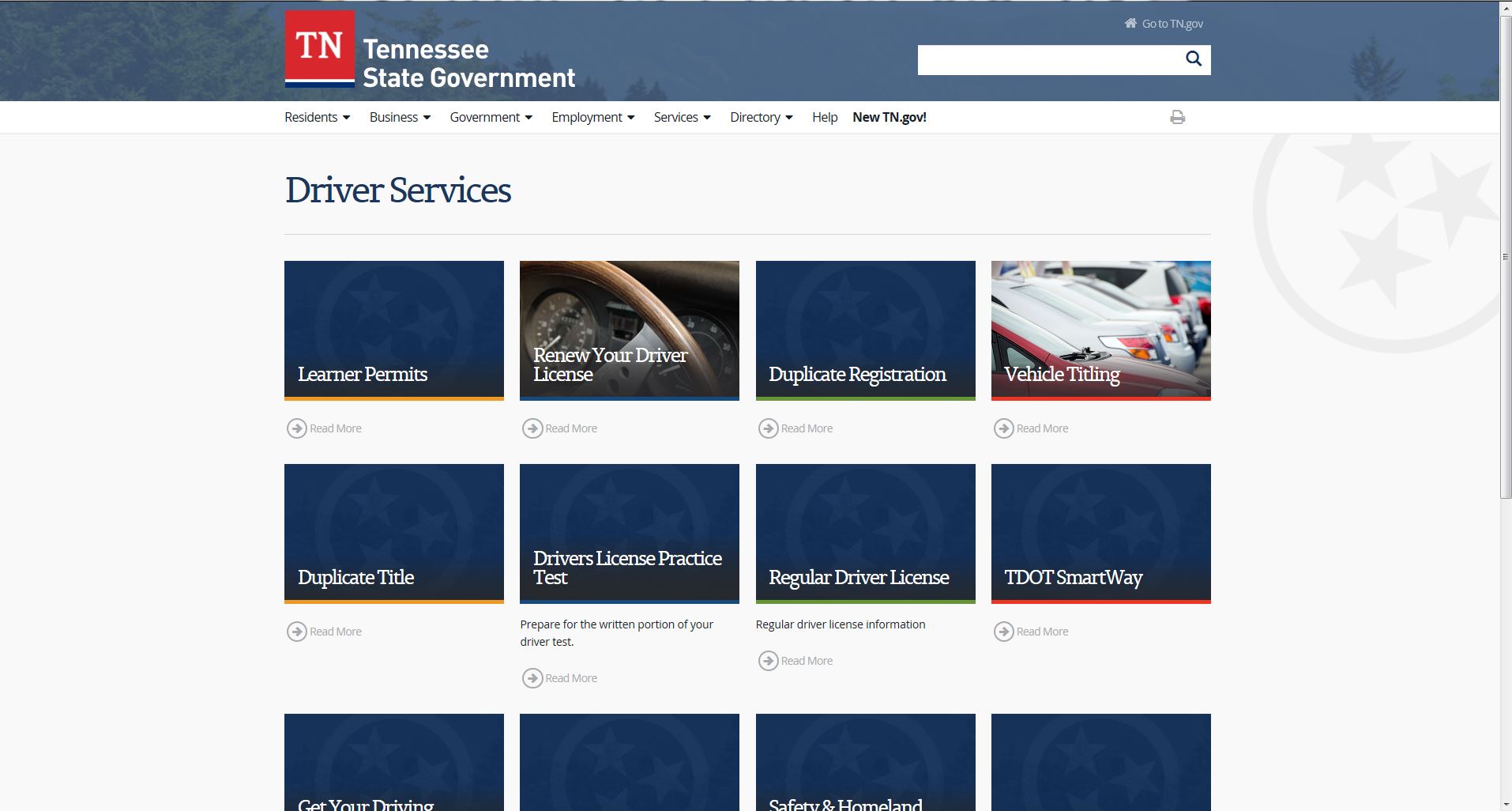The width and height of the screenshot is (1512, 811).
Task: Click Read More under Duplicate Registration
Action: point(806,428)
